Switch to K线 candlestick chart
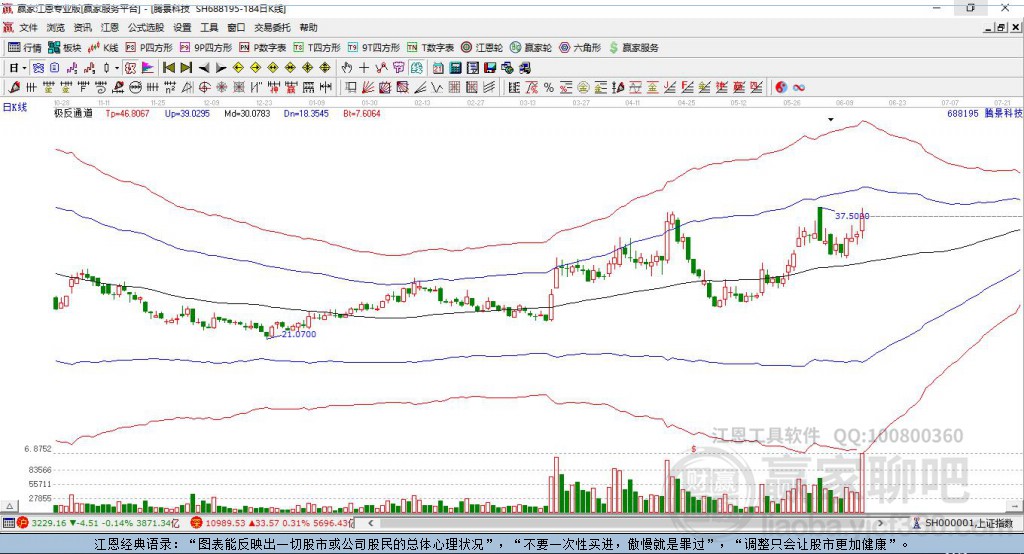Screen dimensions: 1024x554 103,48
